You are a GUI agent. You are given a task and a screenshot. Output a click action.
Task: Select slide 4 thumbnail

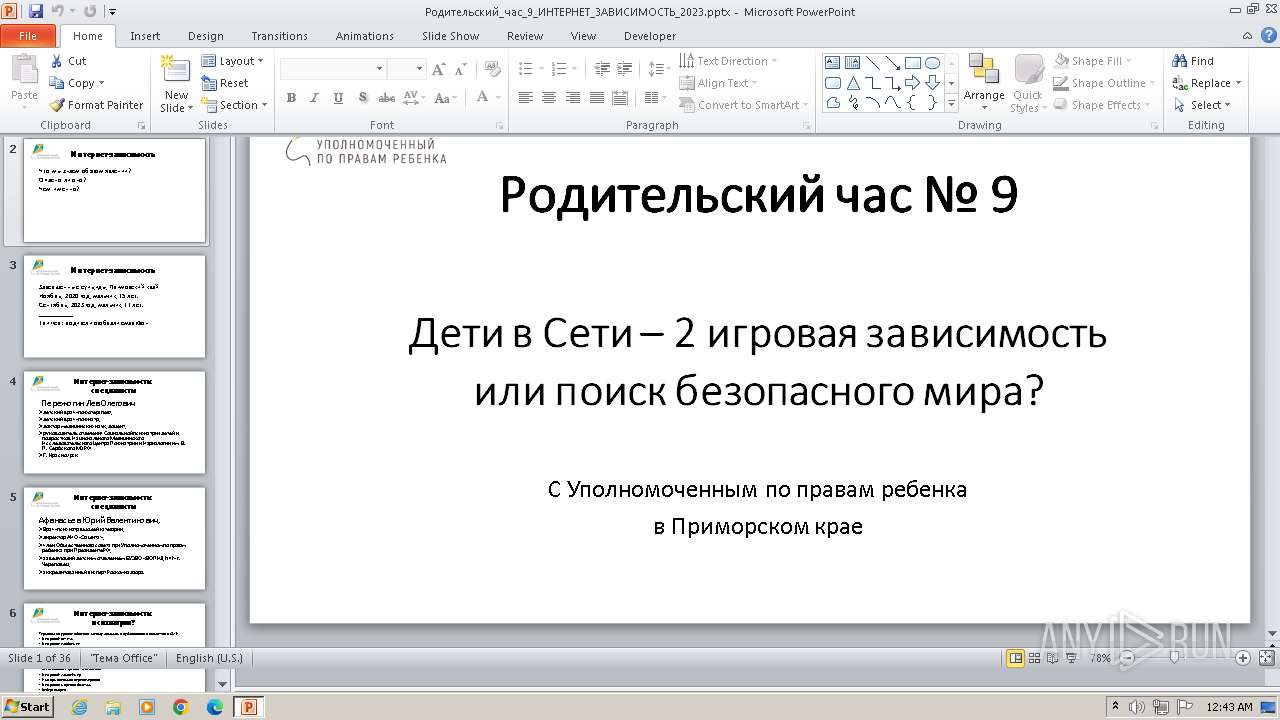(114, 422)
